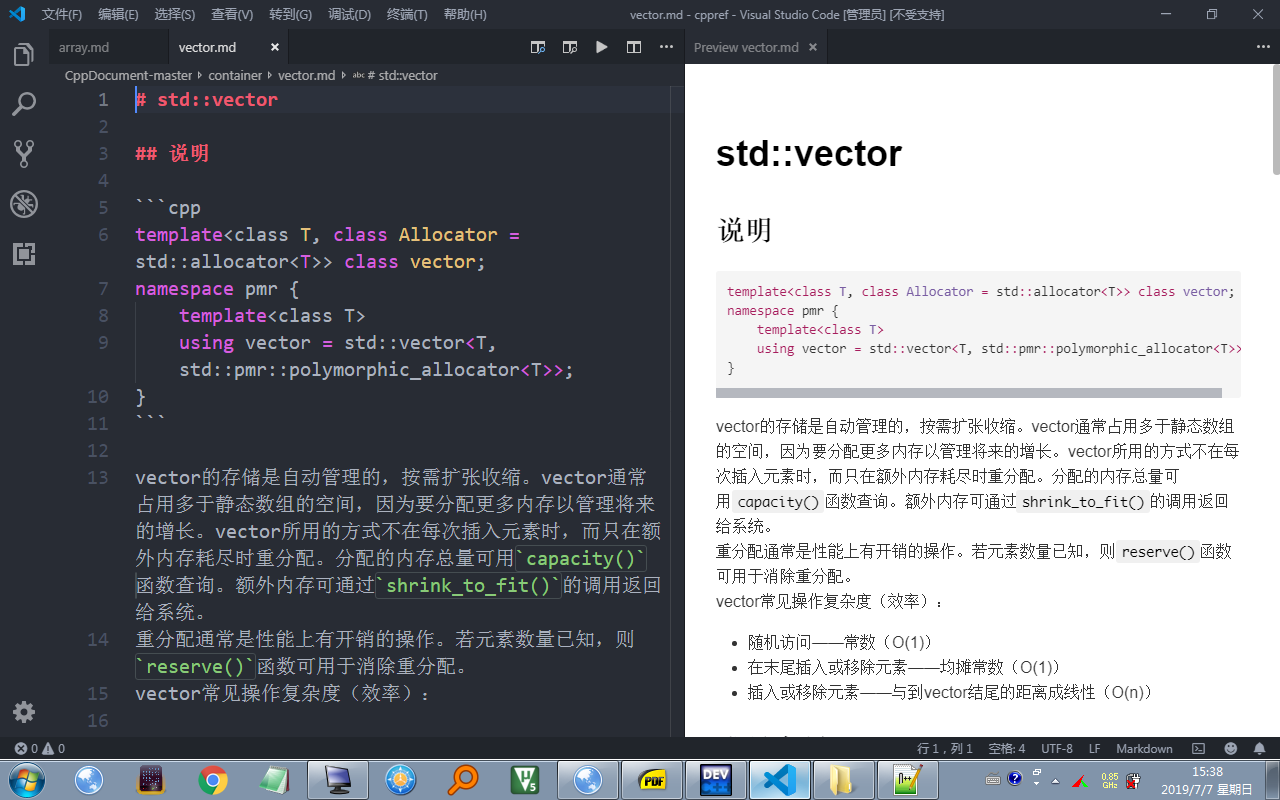The width and height of the screenshot is (1280, 800).
Task: Change LF end-of-line sequence
Action: pyautogui.click(x=1094, y=748)
